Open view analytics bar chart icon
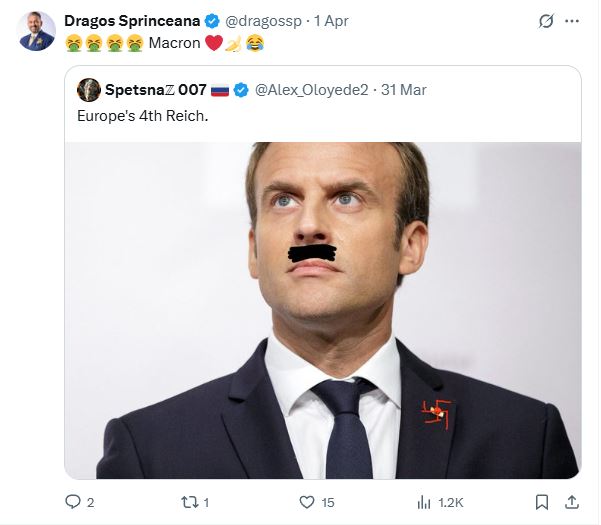The image size is (601, 525). 424,502
